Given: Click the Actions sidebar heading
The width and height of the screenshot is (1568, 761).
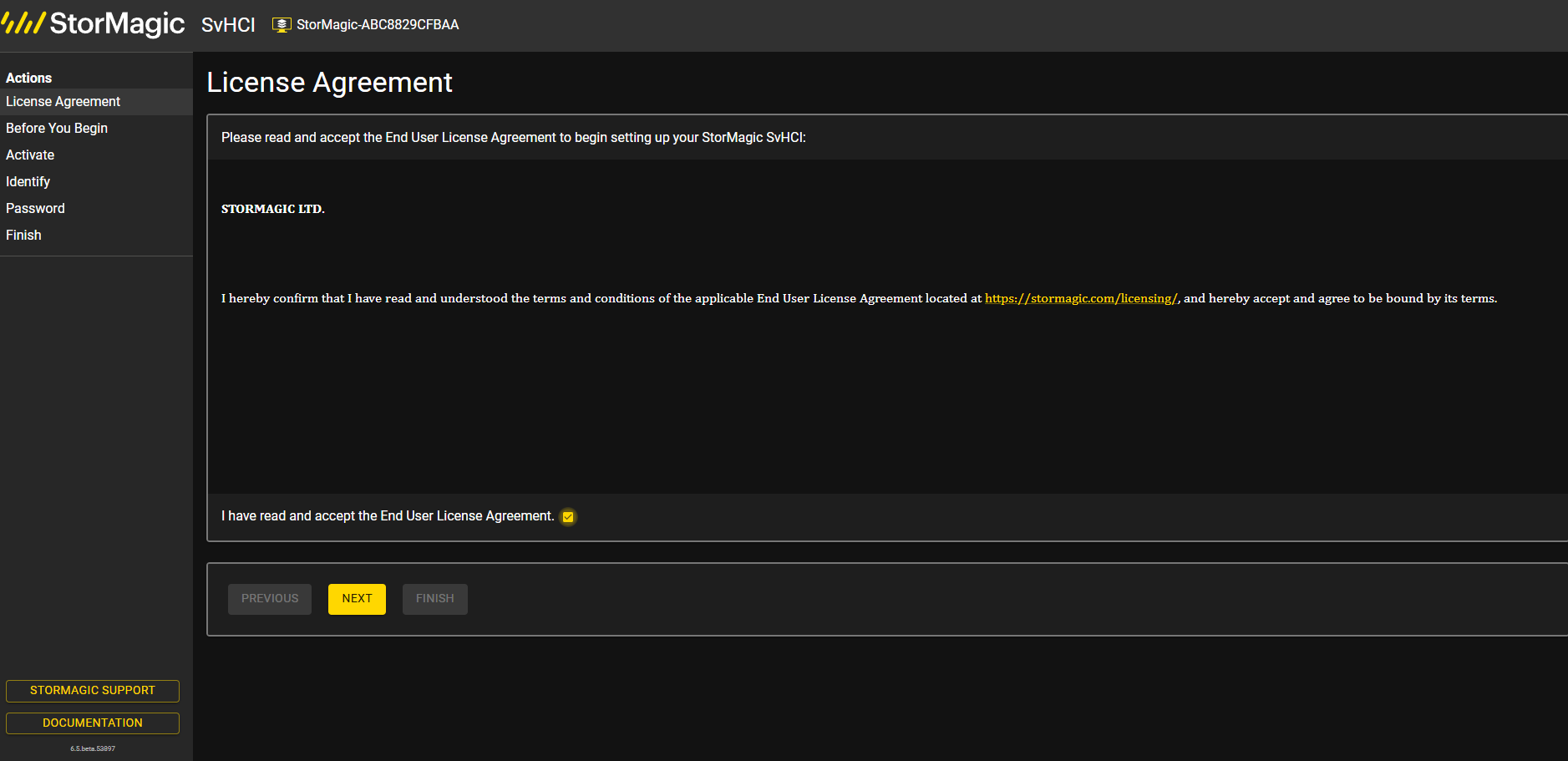Looking at the screenshot, I should pos(29,78).
